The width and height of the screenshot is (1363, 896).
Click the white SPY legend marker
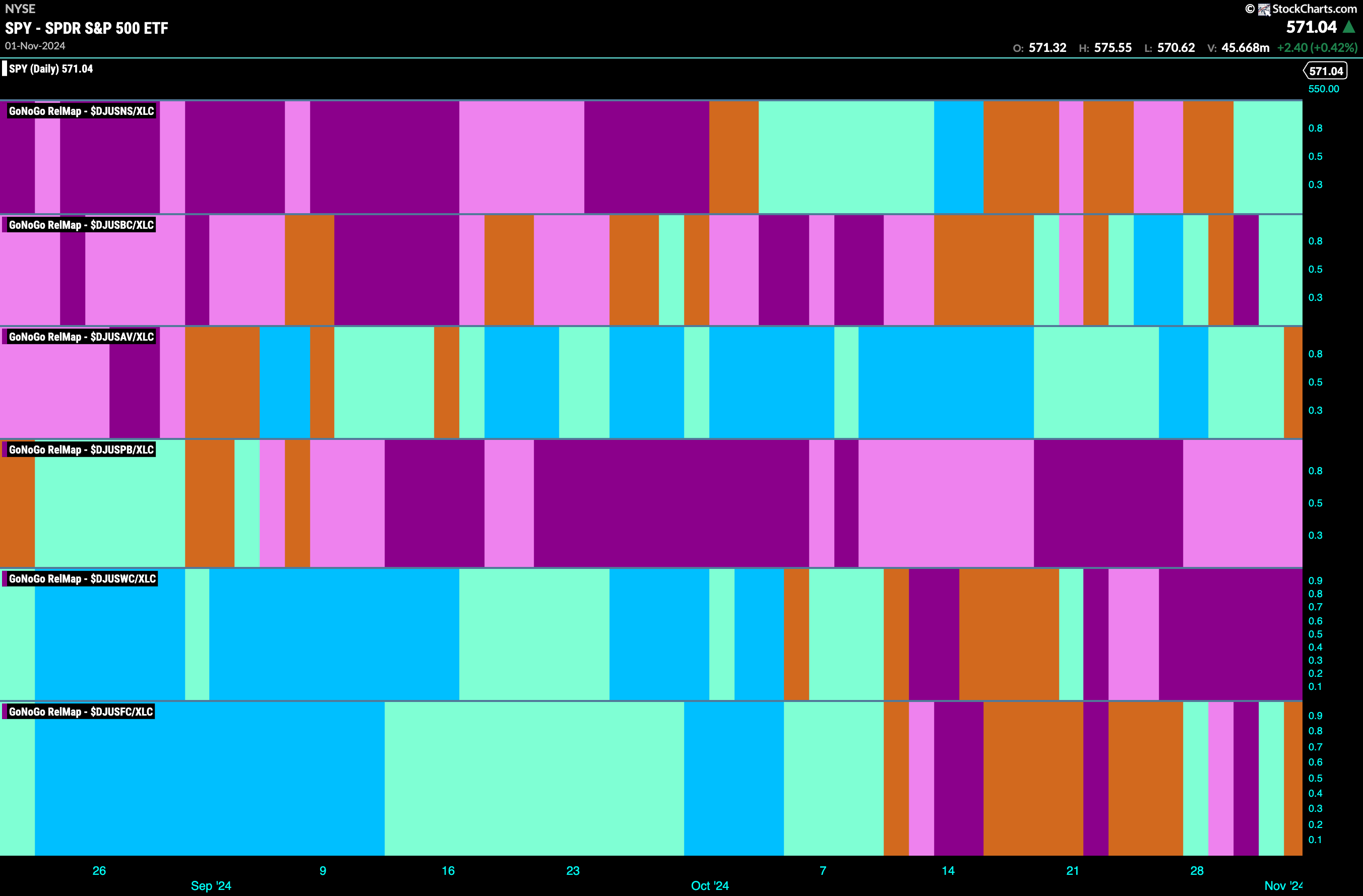pos(5,69)
